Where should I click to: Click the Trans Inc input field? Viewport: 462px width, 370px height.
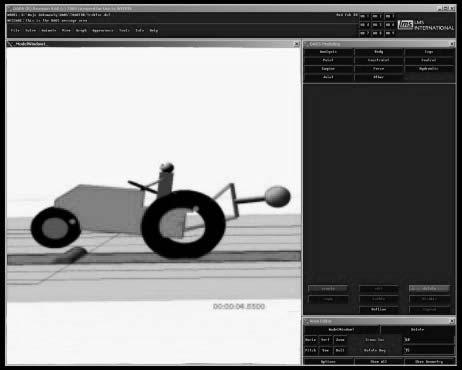click(x=429, y=340)
